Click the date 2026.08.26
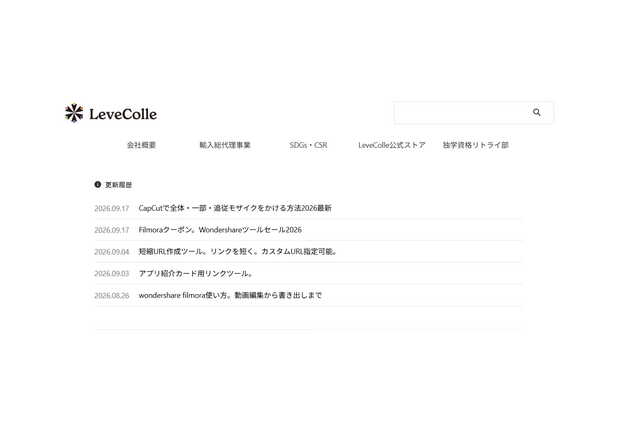 pos(112,295)
